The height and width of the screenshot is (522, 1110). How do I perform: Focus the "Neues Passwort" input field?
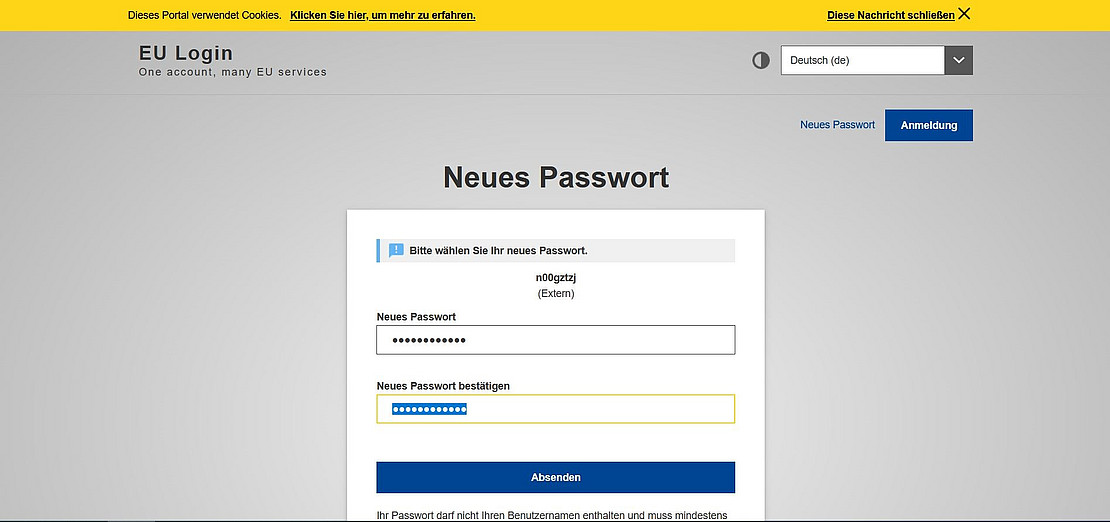(555, 340)
